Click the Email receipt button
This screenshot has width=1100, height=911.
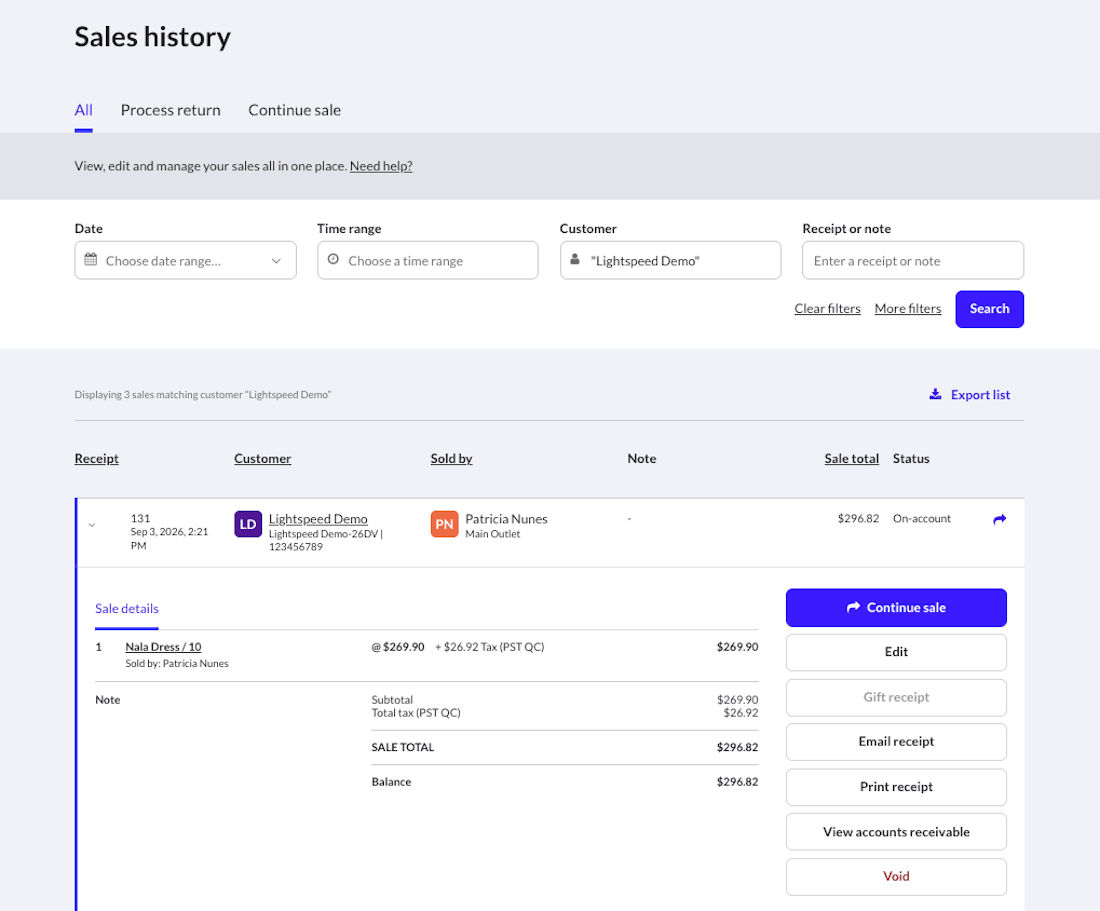click(x=896, y=742)
